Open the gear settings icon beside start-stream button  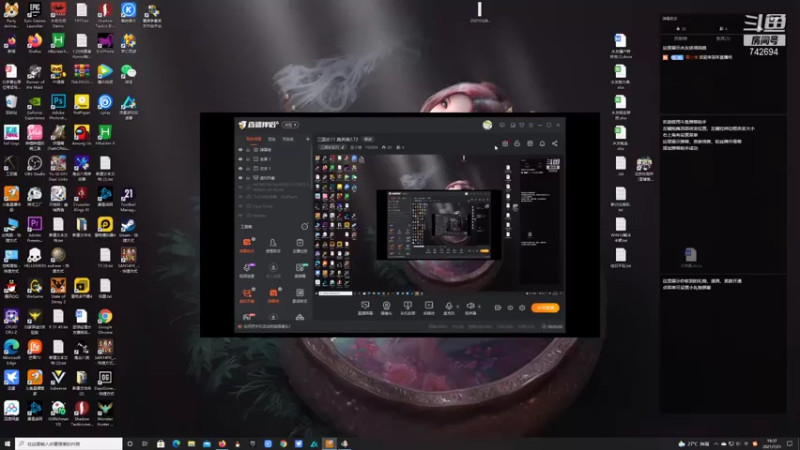click(x=522, y=308)
